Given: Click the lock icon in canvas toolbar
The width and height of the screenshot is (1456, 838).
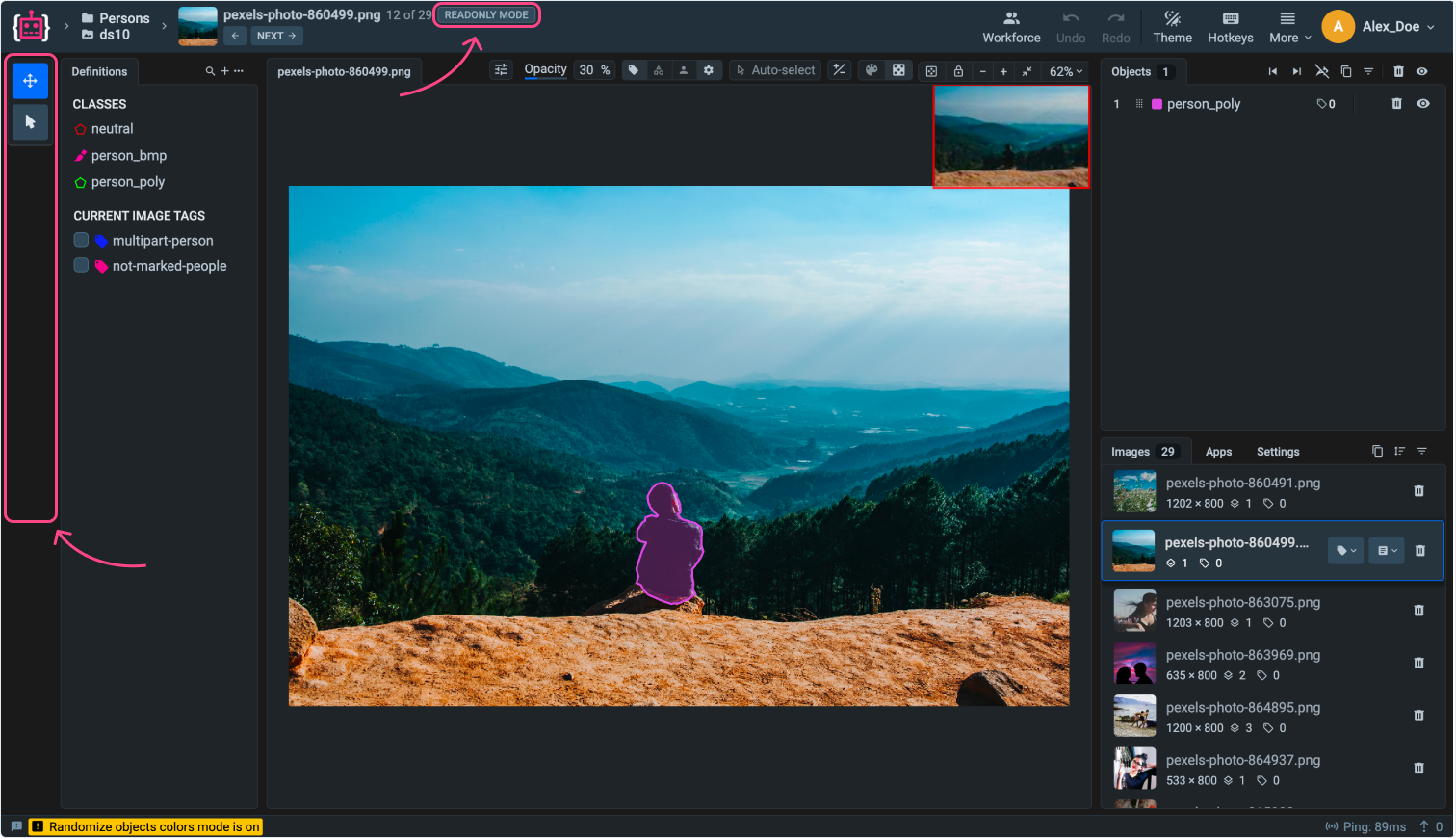Looking at the screenshot, I should coord(958,71).
